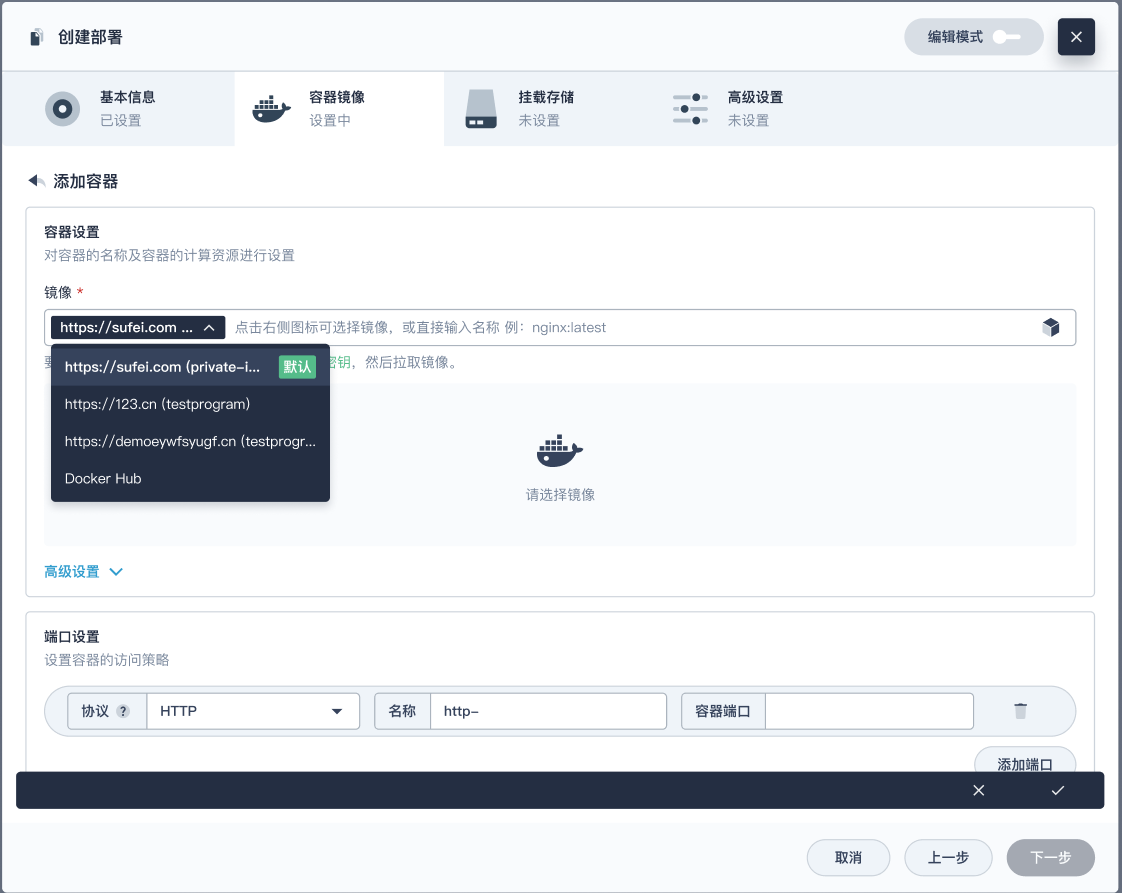Click the Docker whale icon in 容器镜像 tab
Screen dimensions: 1122x893
pyautogui.click(x=271, y=109)
